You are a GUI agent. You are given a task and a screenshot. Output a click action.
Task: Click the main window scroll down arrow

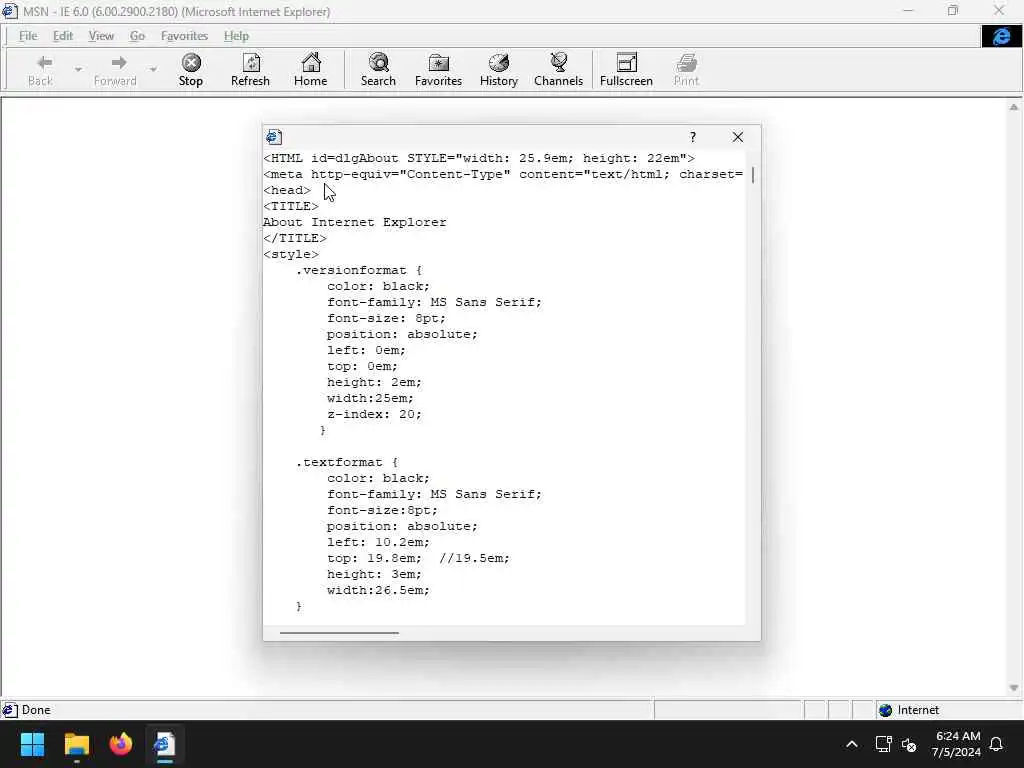coord(1014,688)
